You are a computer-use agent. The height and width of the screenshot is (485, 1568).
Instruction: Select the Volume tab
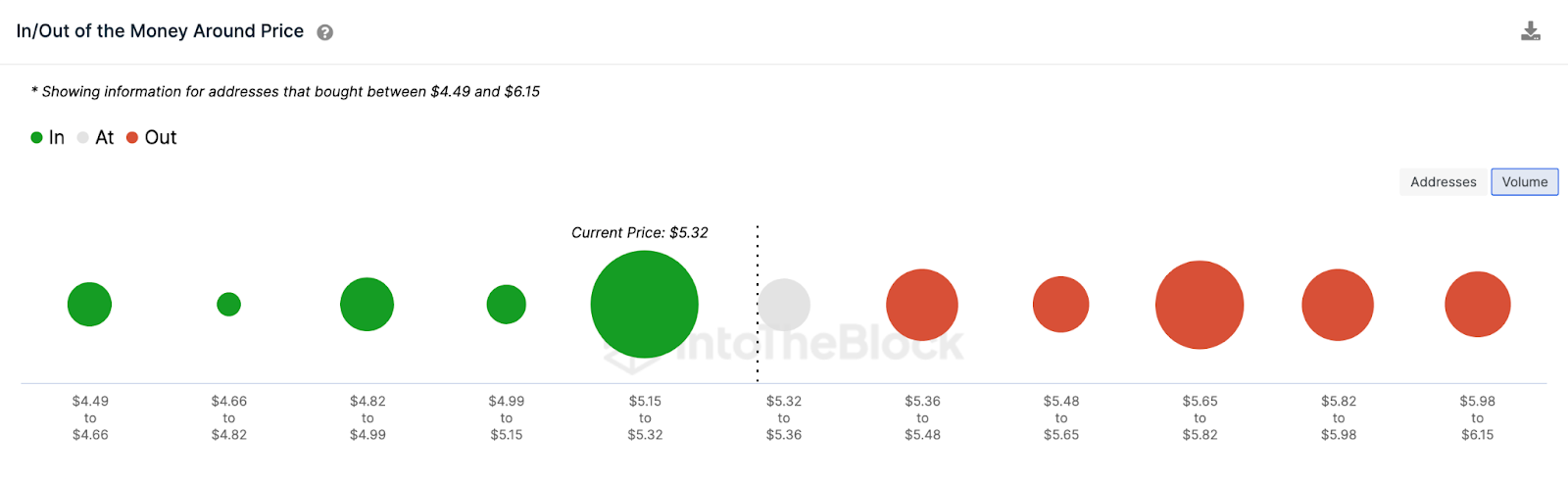(1524, 182)
